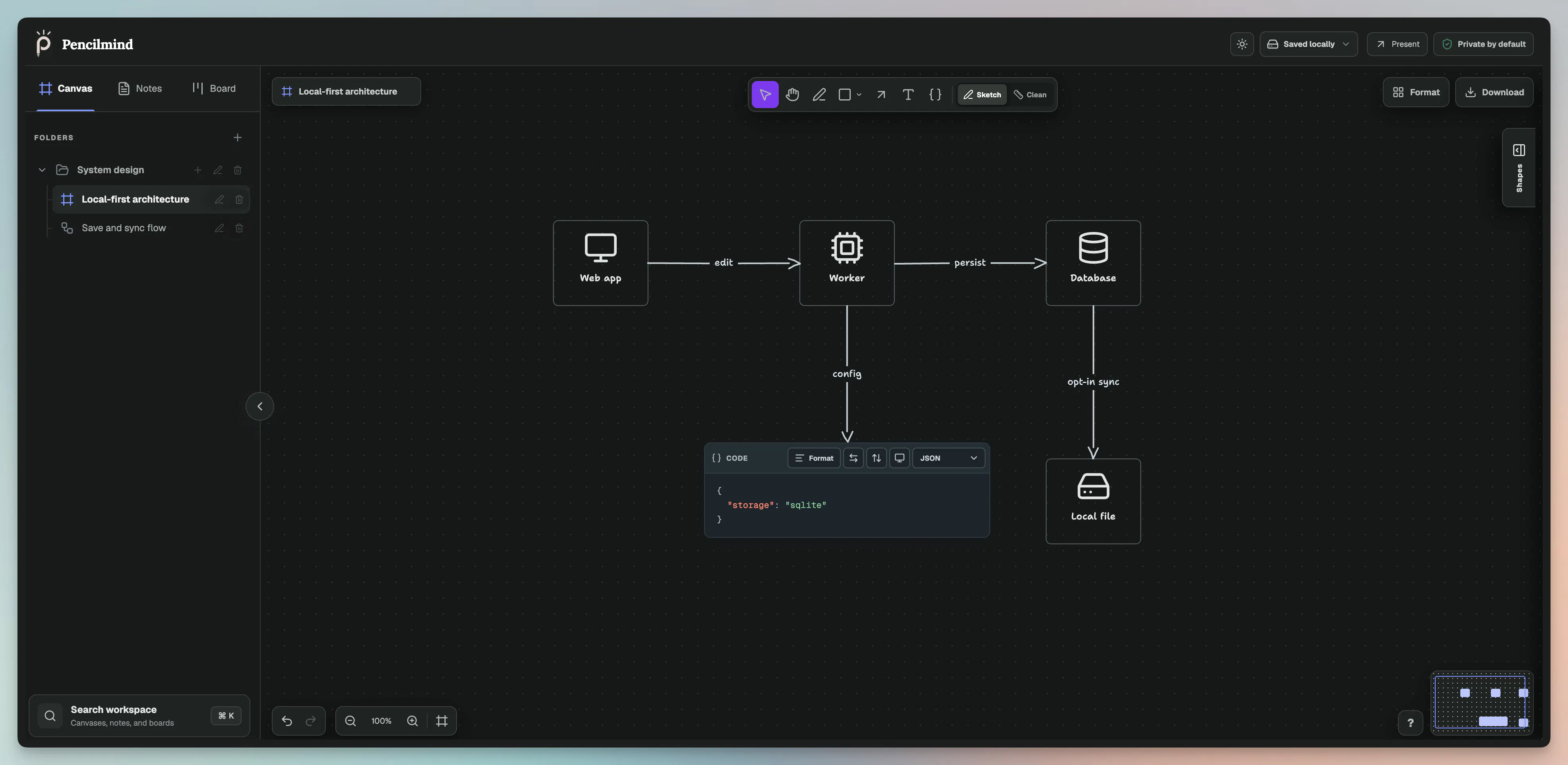
Task: Select the arrow connector tool
Action: 881,94
